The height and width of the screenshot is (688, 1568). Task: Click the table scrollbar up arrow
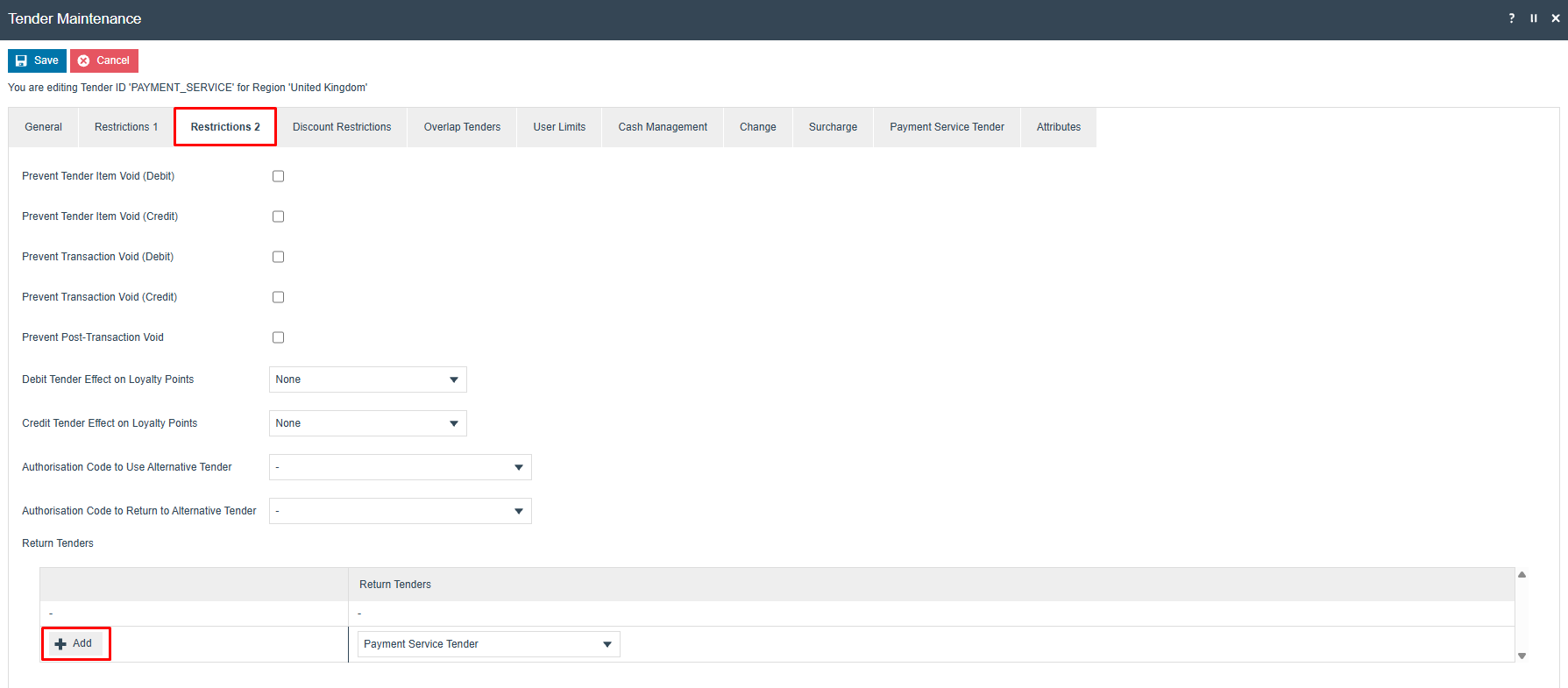(x=1522, y=575)
